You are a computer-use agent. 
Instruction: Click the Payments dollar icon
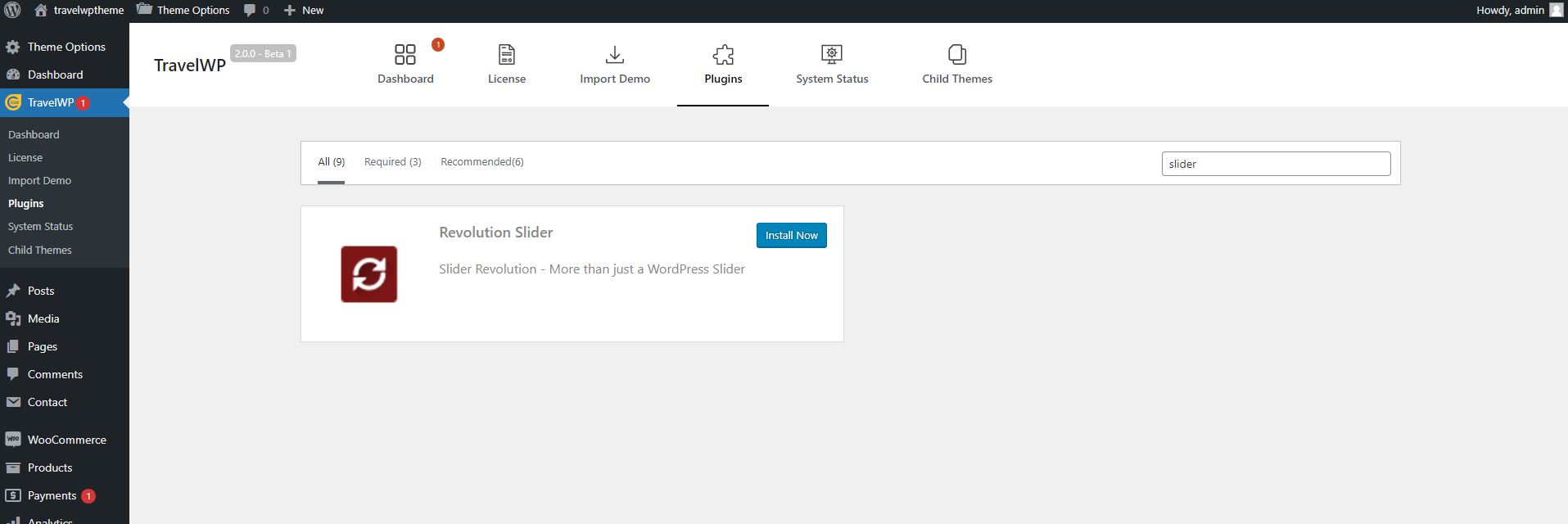point(13,495)
